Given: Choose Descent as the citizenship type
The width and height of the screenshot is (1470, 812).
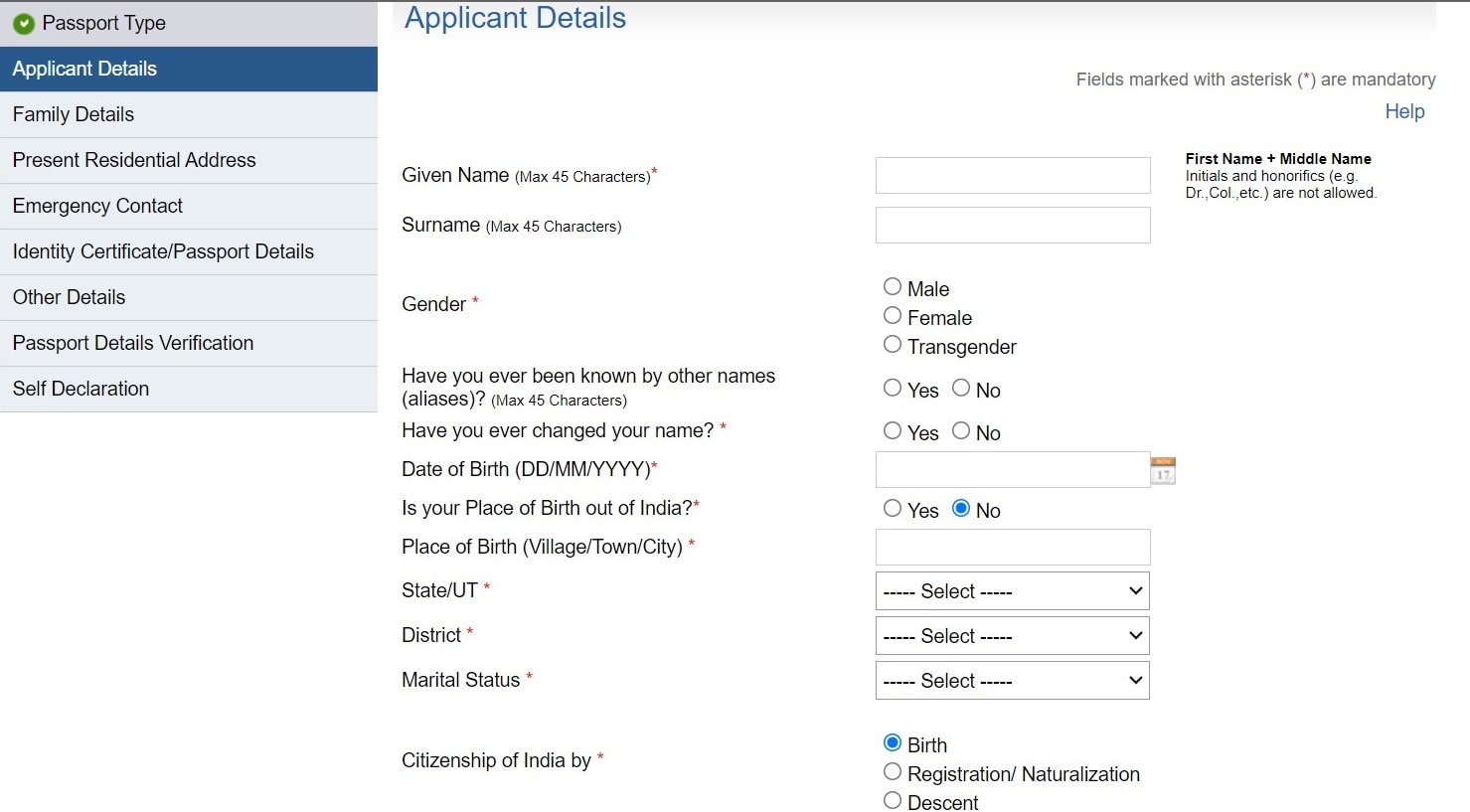Looking at the screenshot, I should [893, 801].
